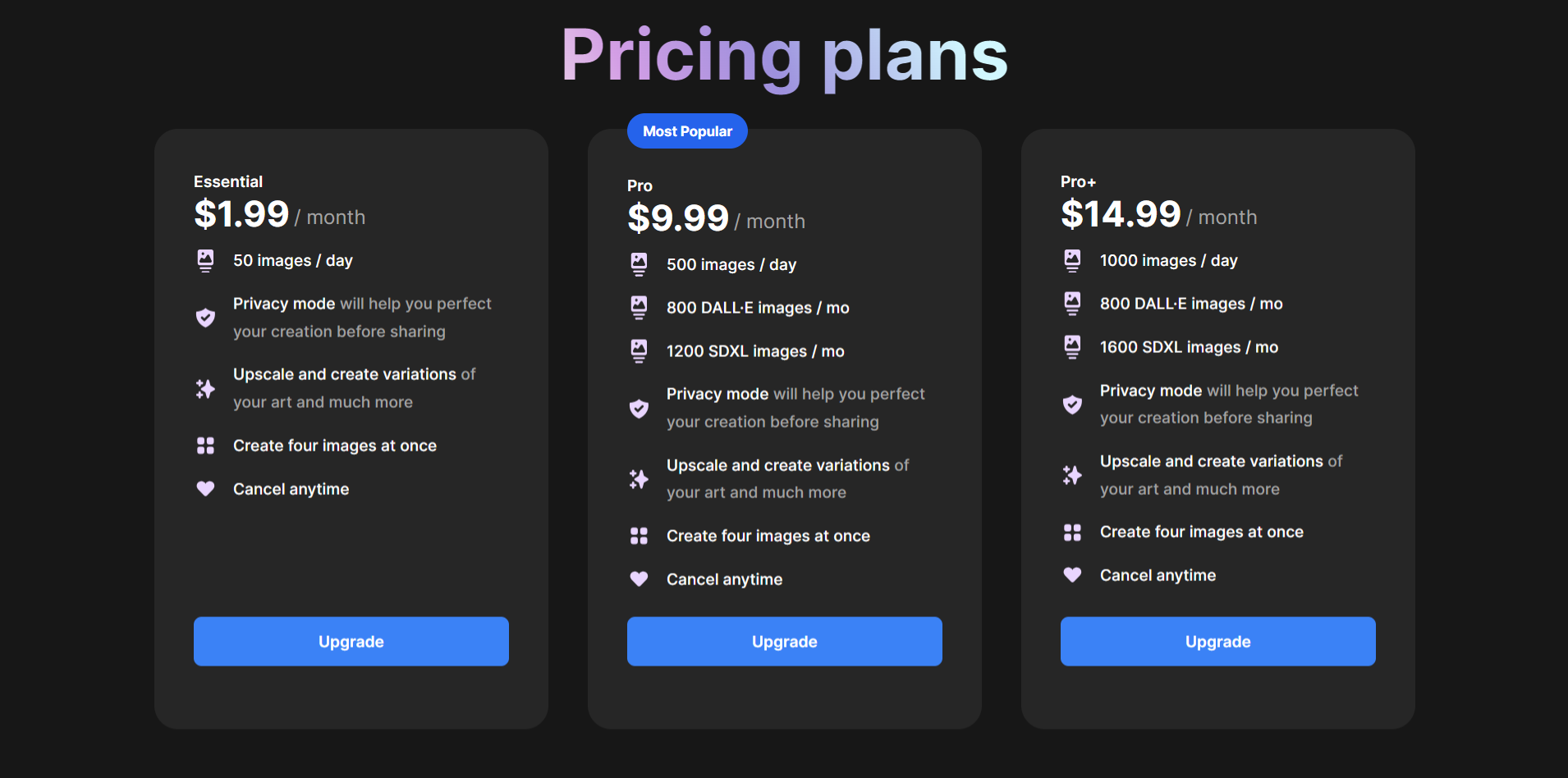
Task: Click the Most Popular badge
Action: point(687,131)
